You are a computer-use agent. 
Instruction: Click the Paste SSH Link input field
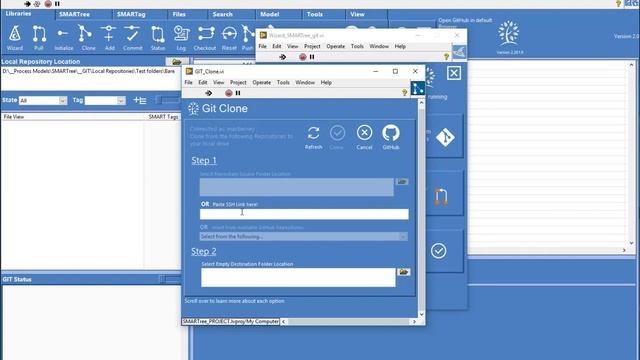[304, 214]
